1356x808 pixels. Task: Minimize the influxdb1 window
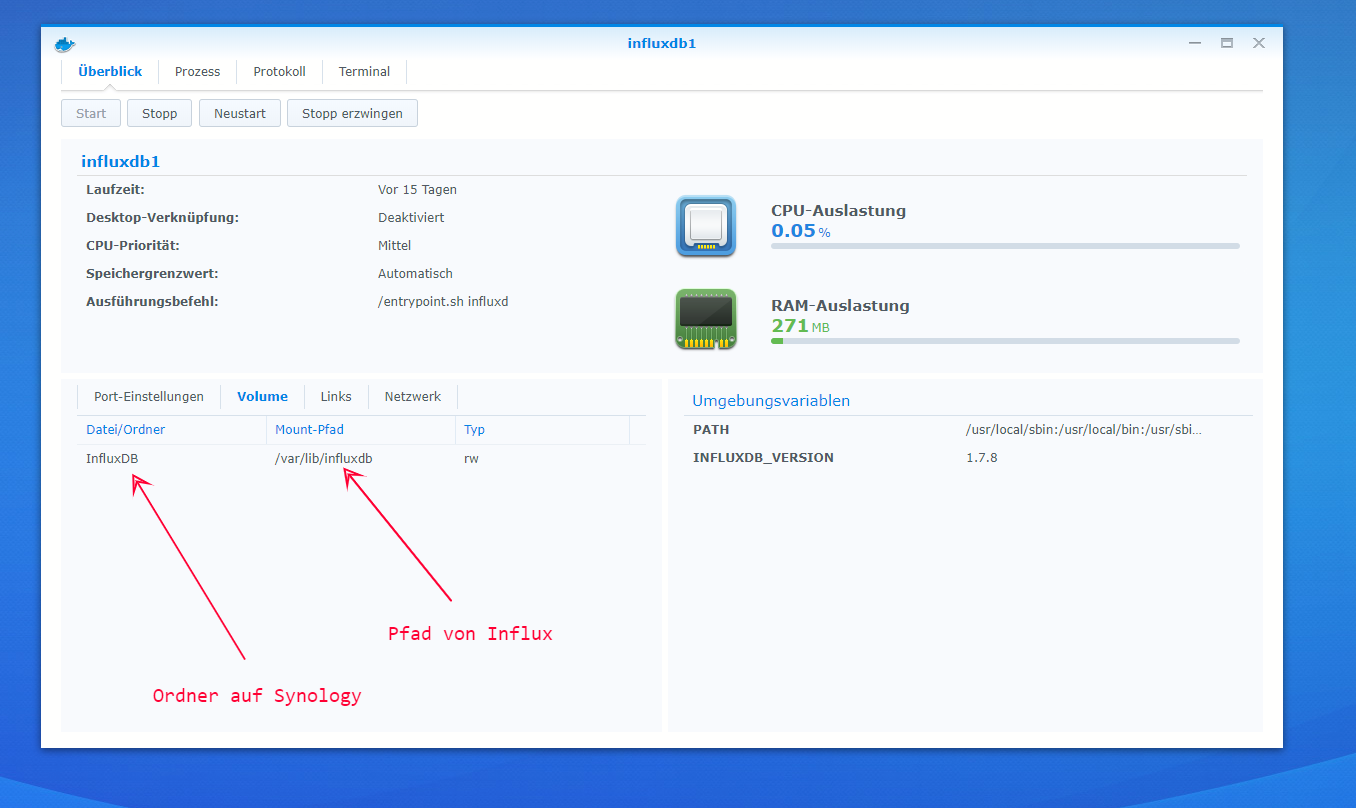click(1195, 44)
